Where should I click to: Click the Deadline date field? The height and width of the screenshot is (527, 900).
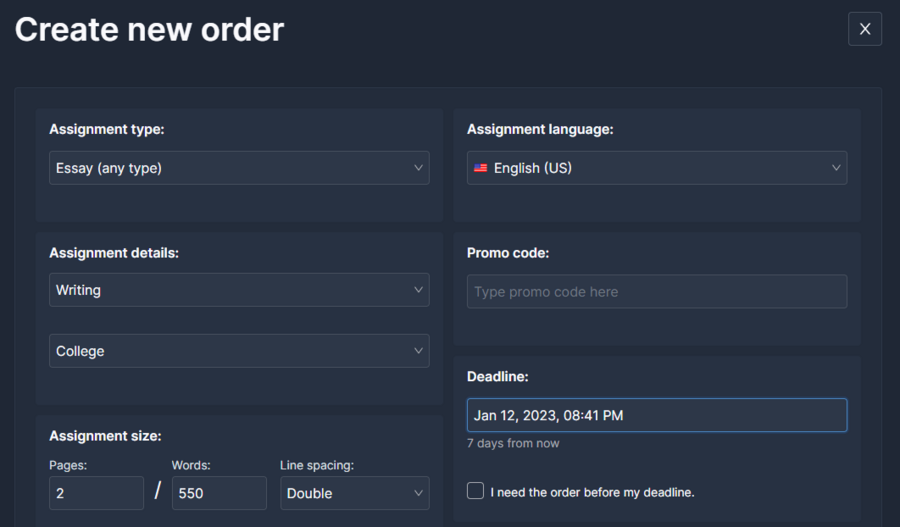pos(657,415)
